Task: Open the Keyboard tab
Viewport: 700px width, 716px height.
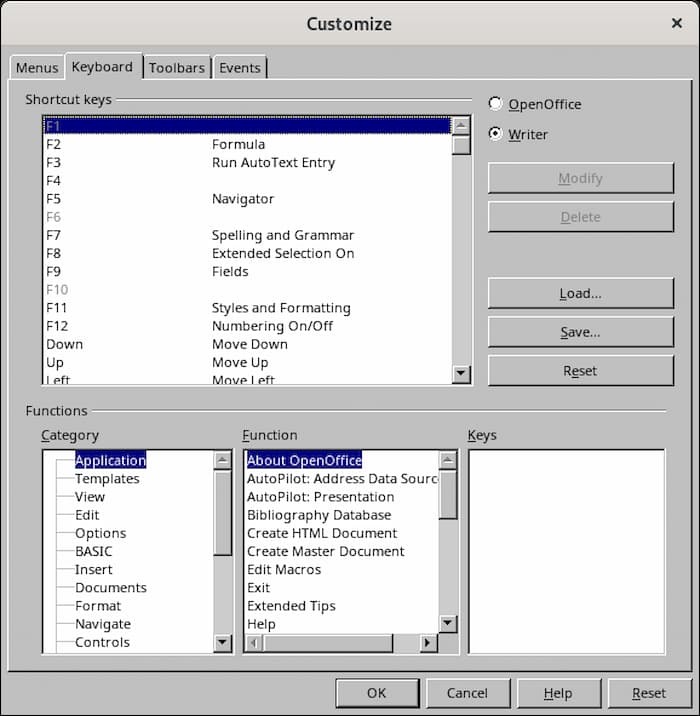Action: [103, 67]
